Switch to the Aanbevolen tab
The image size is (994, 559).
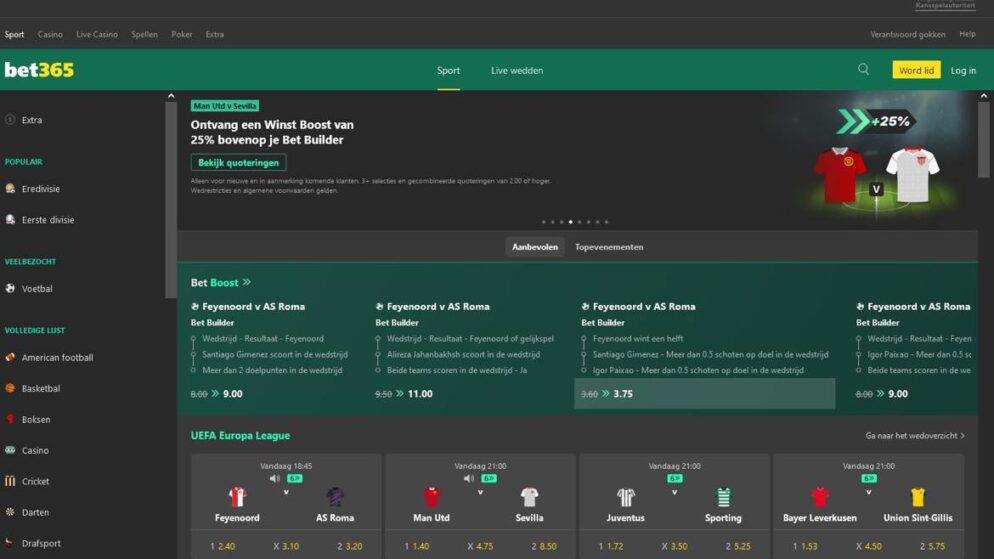click(x=535, y=247)
